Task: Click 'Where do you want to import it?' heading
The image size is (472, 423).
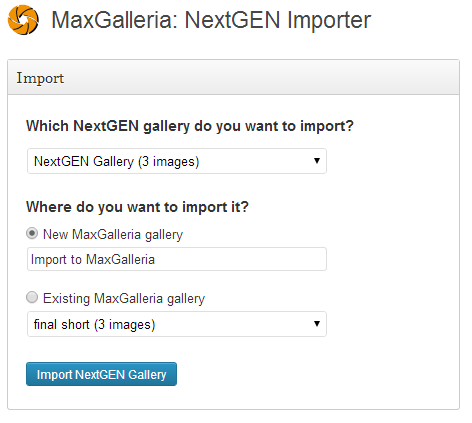Action: tap(137, 207)
